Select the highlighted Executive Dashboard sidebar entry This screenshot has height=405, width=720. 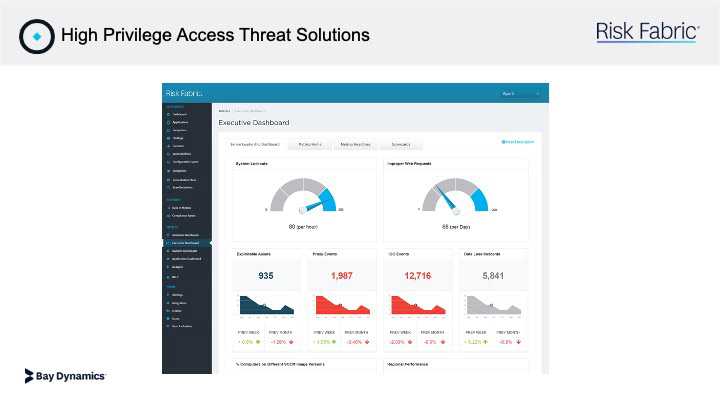click(187, 243)
